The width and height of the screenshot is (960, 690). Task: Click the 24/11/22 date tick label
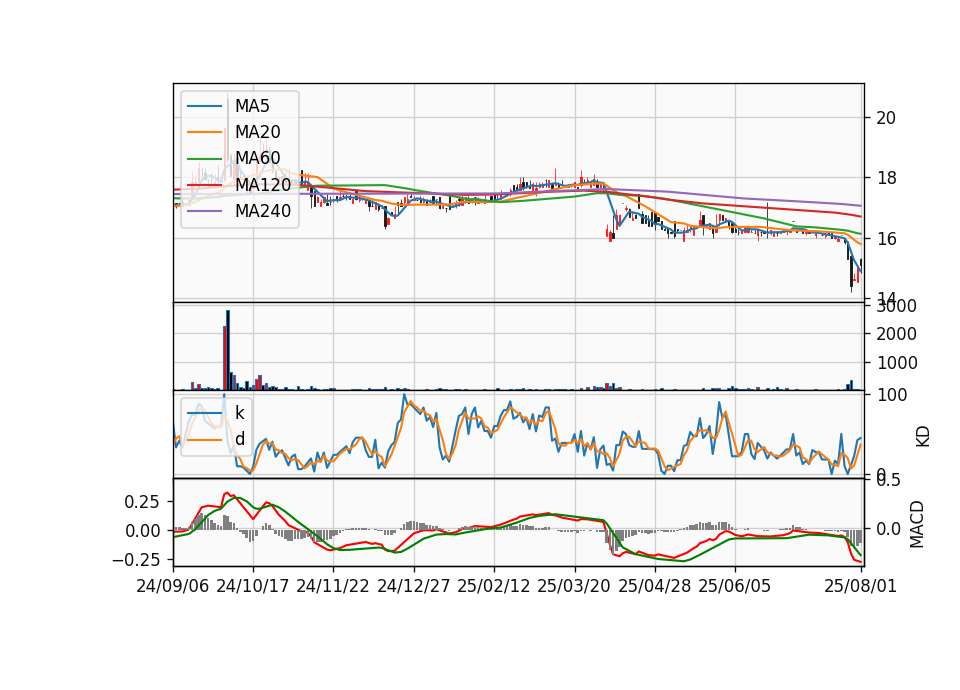click(x=333, y=586)
